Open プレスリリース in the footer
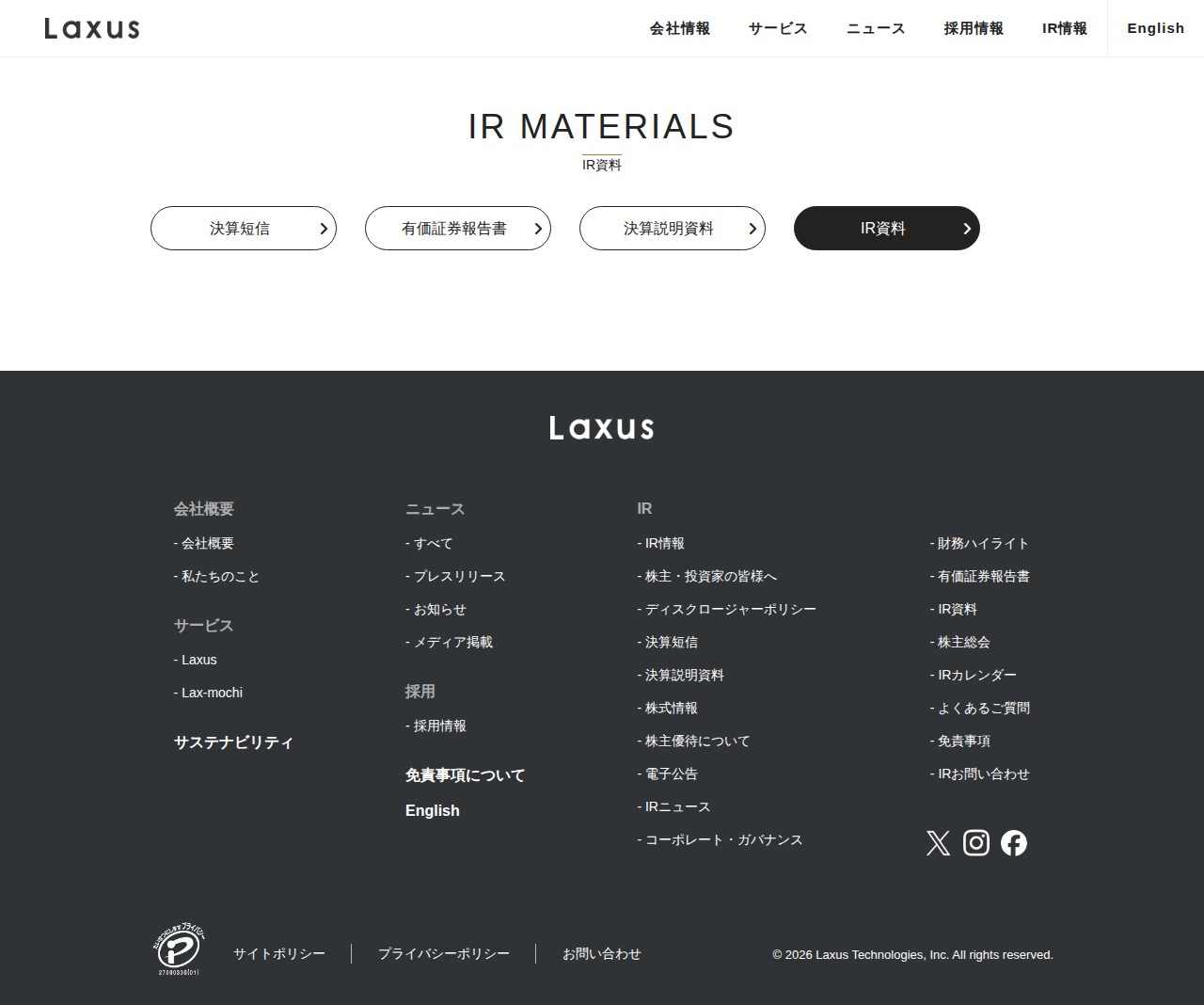 455,577
